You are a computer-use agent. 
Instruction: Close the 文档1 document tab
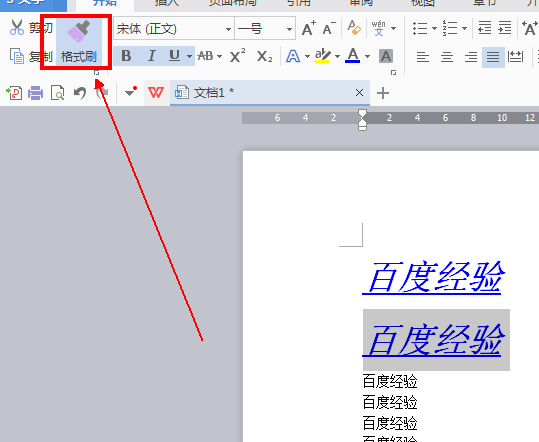click(359, 92)
